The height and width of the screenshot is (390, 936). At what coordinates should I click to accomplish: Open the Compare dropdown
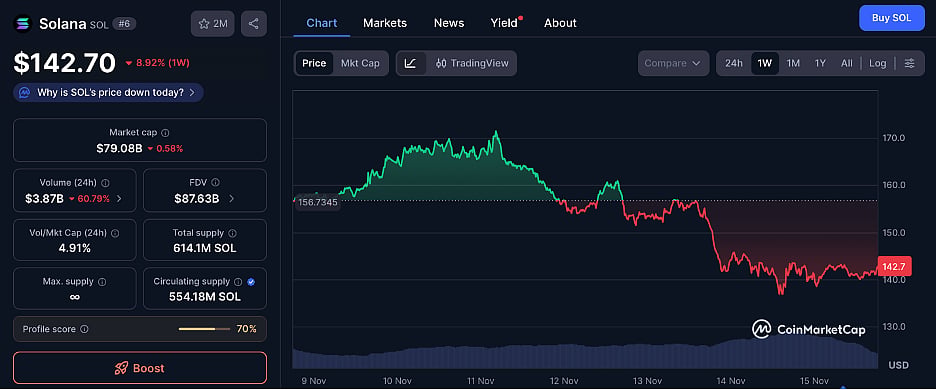click(x=673, y=63)
